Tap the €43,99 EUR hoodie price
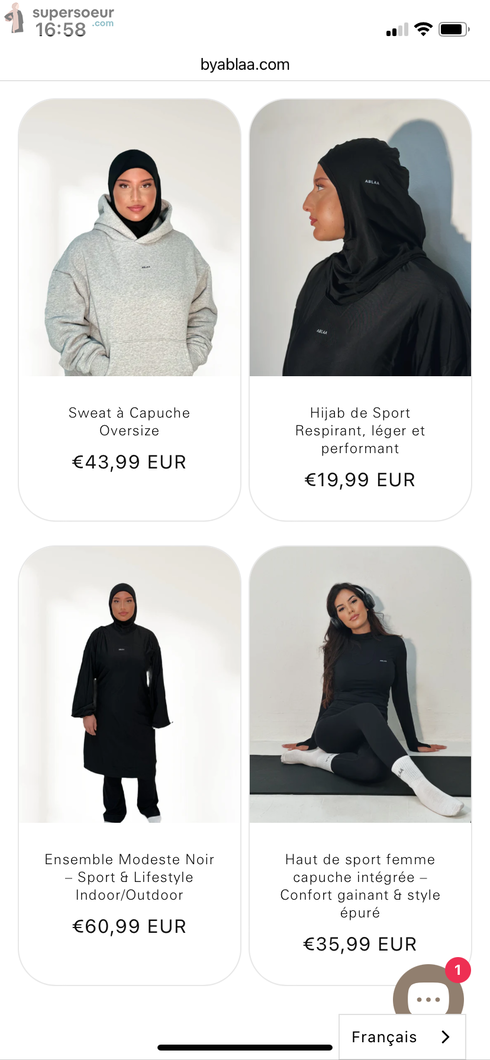Image resolution: width=490 pixels, height=1060 pixels. click(x=129, y=462)
